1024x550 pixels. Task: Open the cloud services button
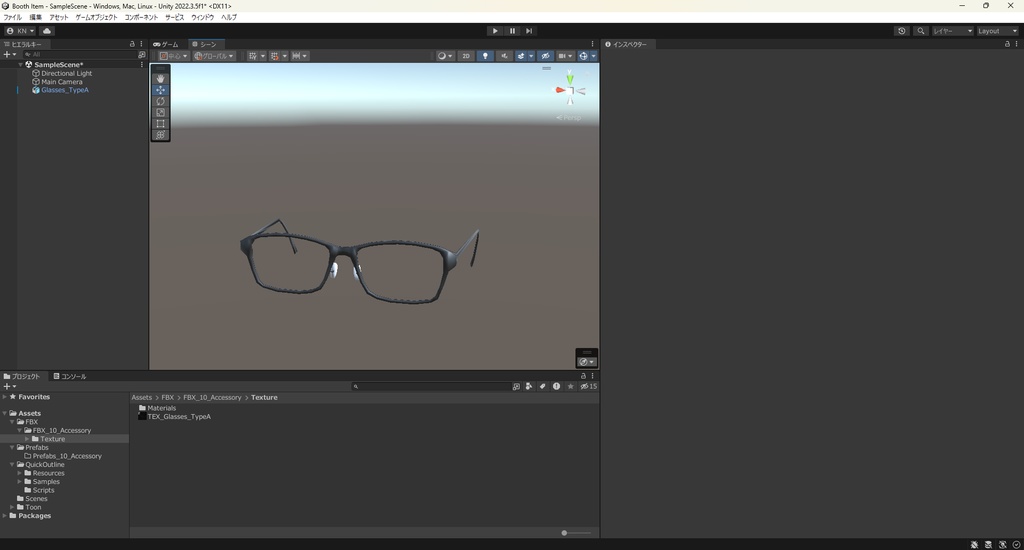tap(47, 31)
